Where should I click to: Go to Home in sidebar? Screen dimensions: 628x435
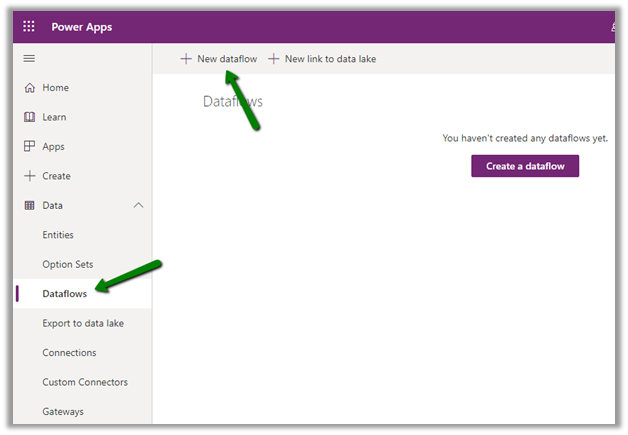pyautogui.click(x=56, y=88)
